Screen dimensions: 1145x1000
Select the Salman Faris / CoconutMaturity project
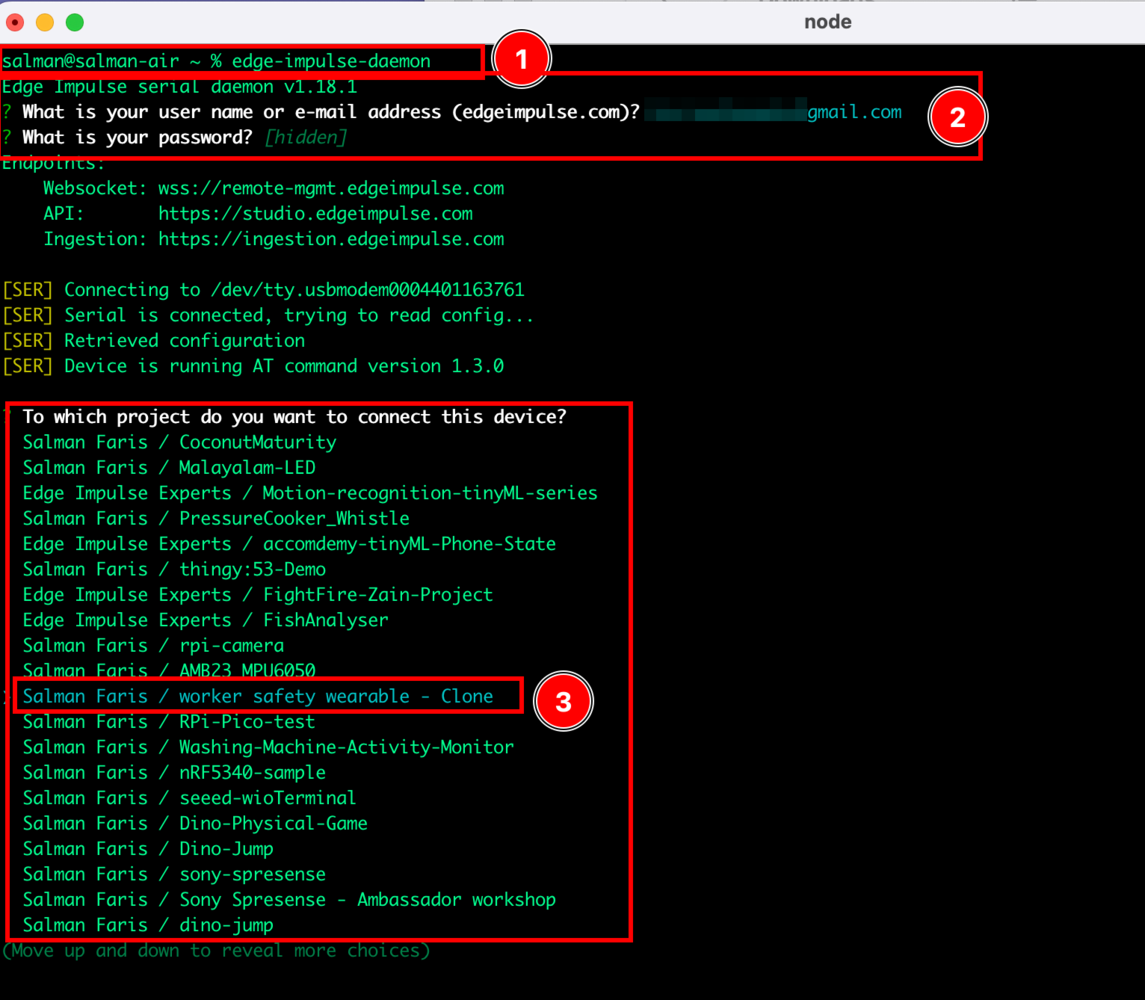click(180, 442)
